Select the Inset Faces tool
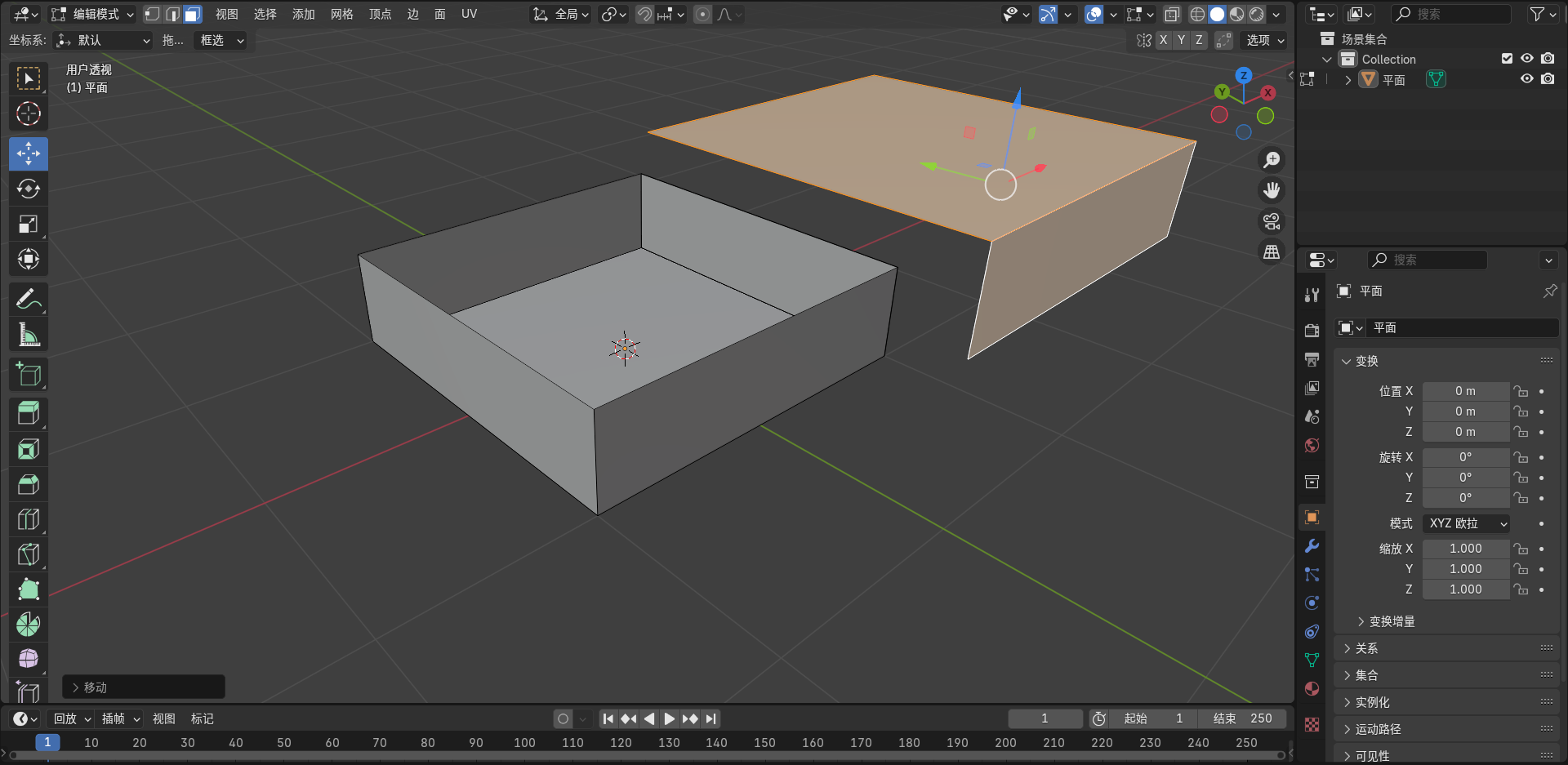 (29, 449)
